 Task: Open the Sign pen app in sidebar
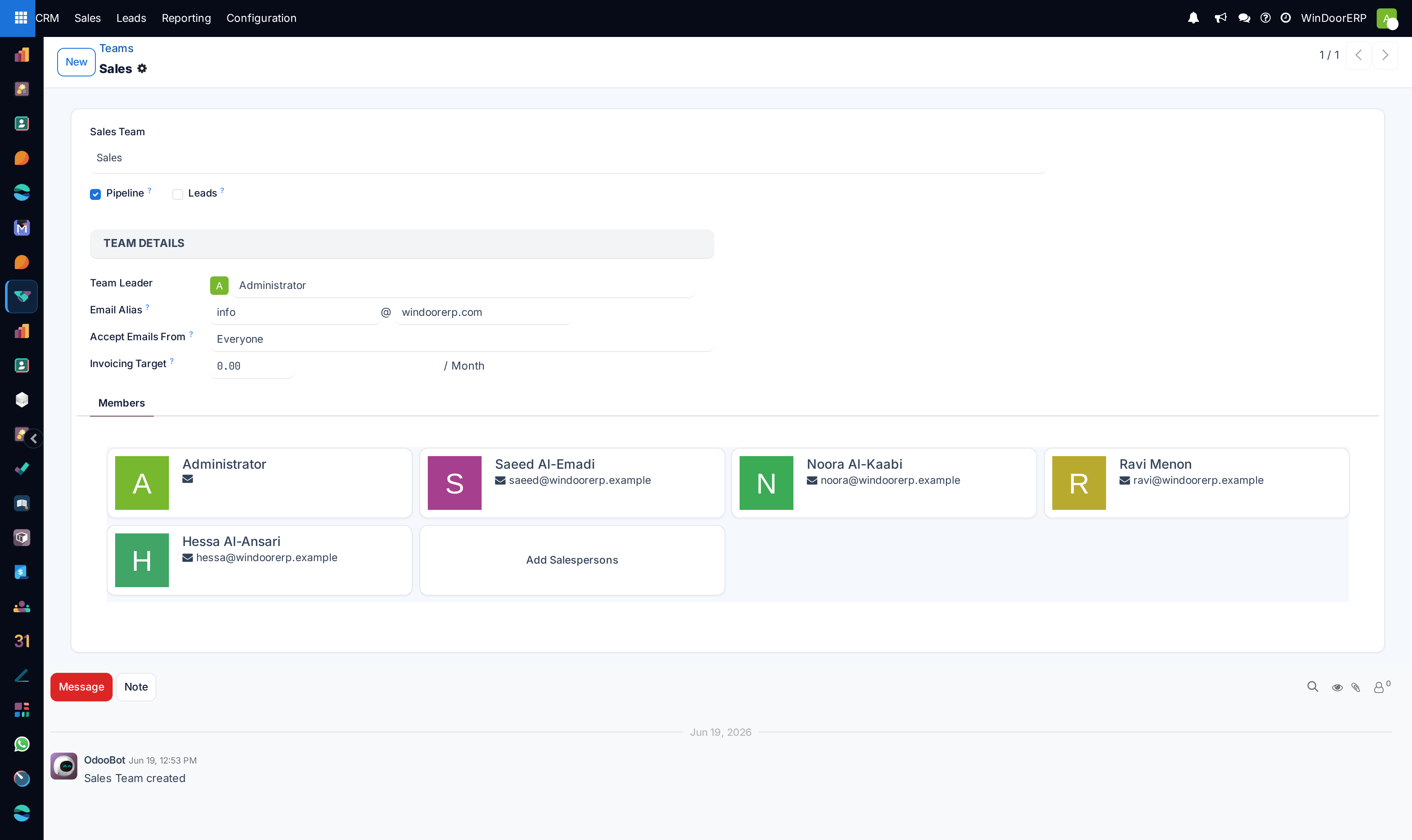pos(21,676)
